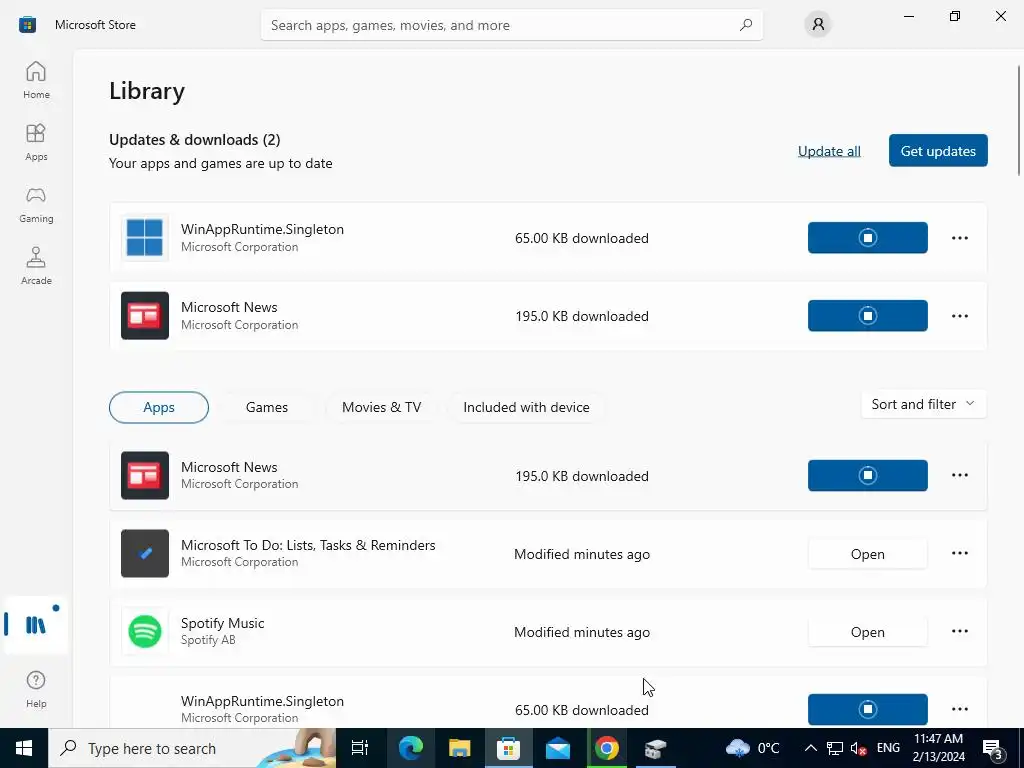
Task: Stop WinAppRuntime.Singleton download in Apps list
Action: (867, 709)
